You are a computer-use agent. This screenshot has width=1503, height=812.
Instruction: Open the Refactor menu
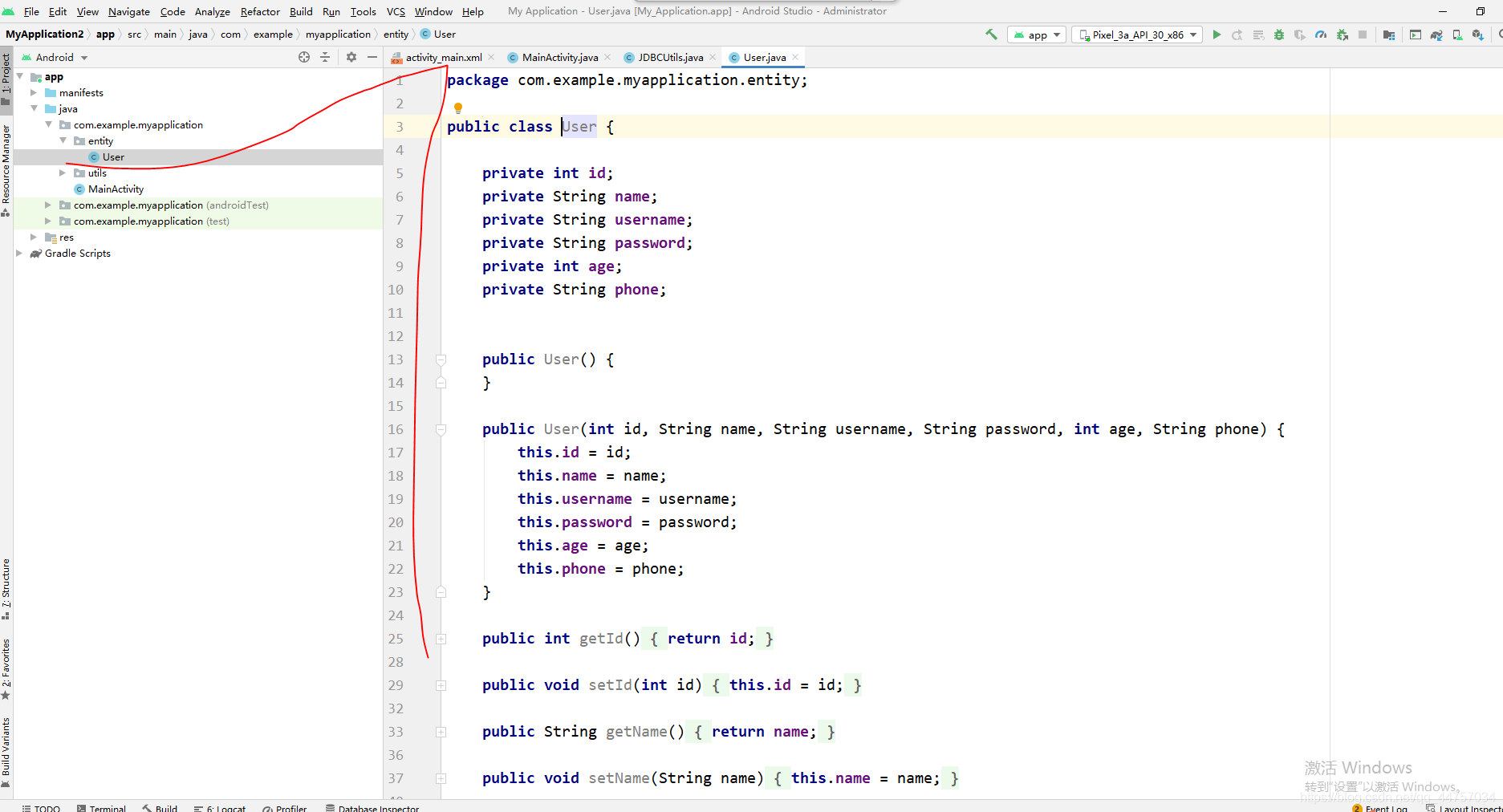[x=259, y=11]
